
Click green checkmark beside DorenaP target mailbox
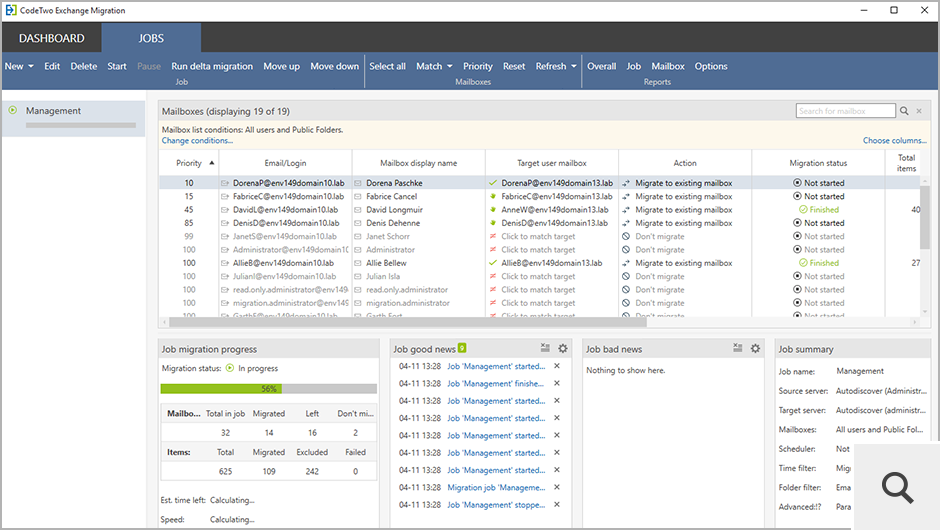click(x=493, y=183)
